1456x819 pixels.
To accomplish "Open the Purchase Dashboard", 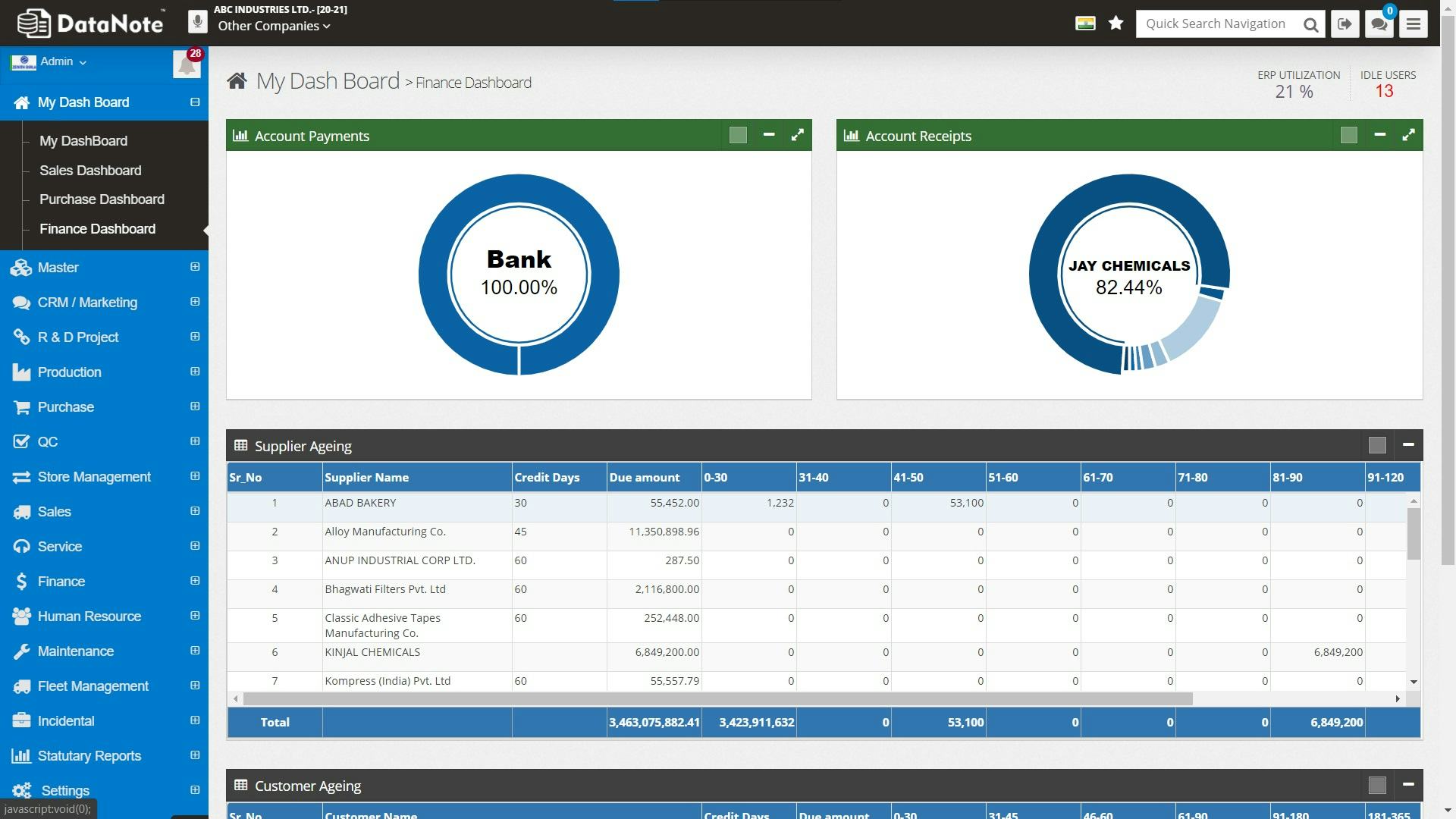I will [x=102, y=199].
